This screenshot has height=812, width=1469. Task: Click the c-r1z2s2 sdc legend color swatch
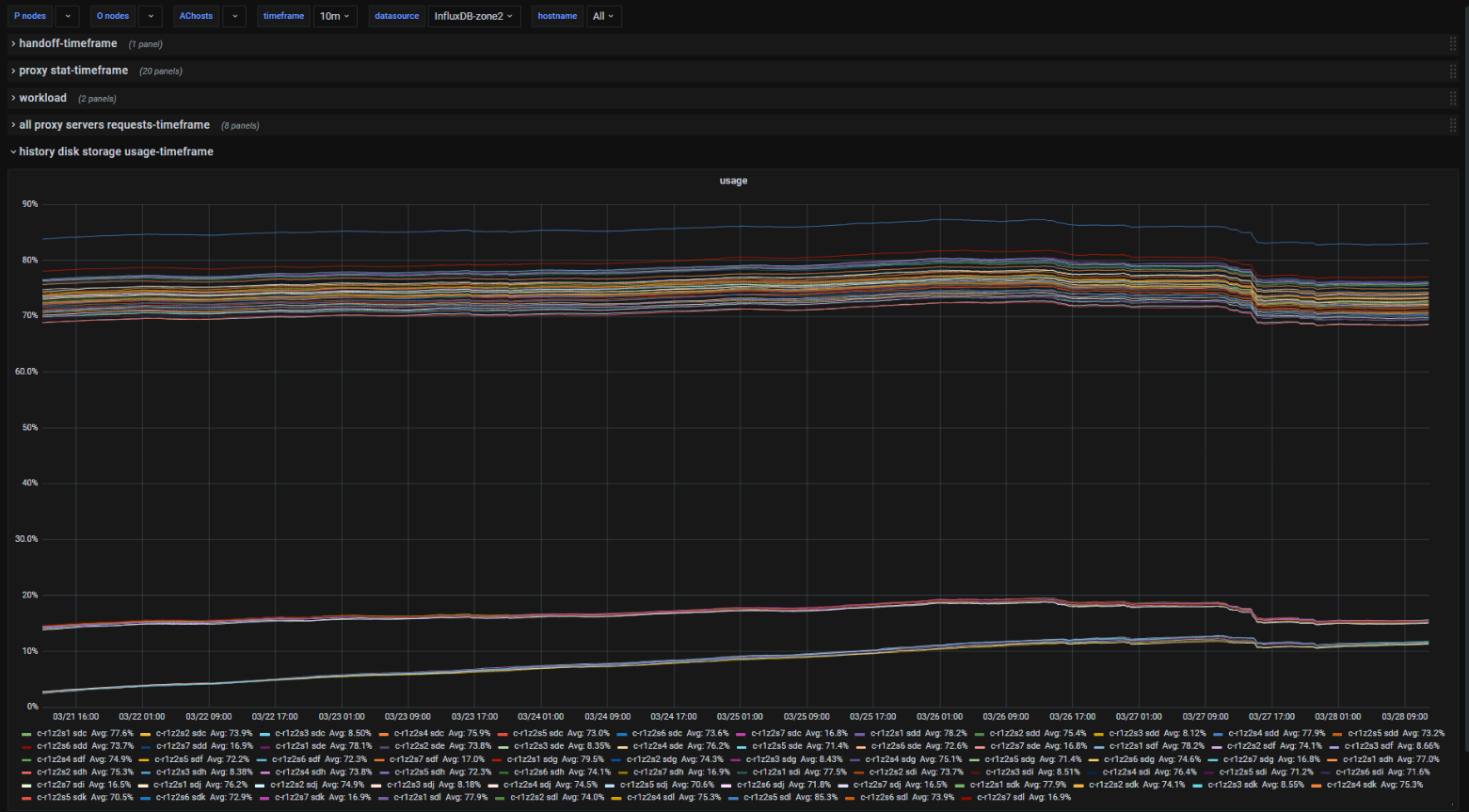point(145,733)
